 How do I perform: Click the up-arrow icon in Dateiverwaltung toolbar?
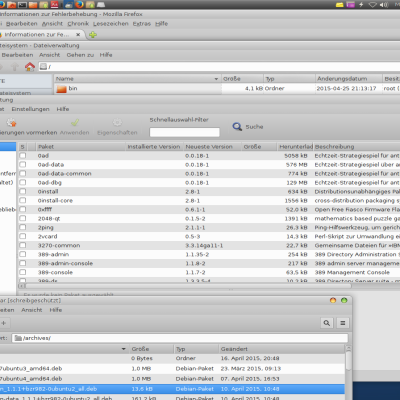(x=15, y=67)
